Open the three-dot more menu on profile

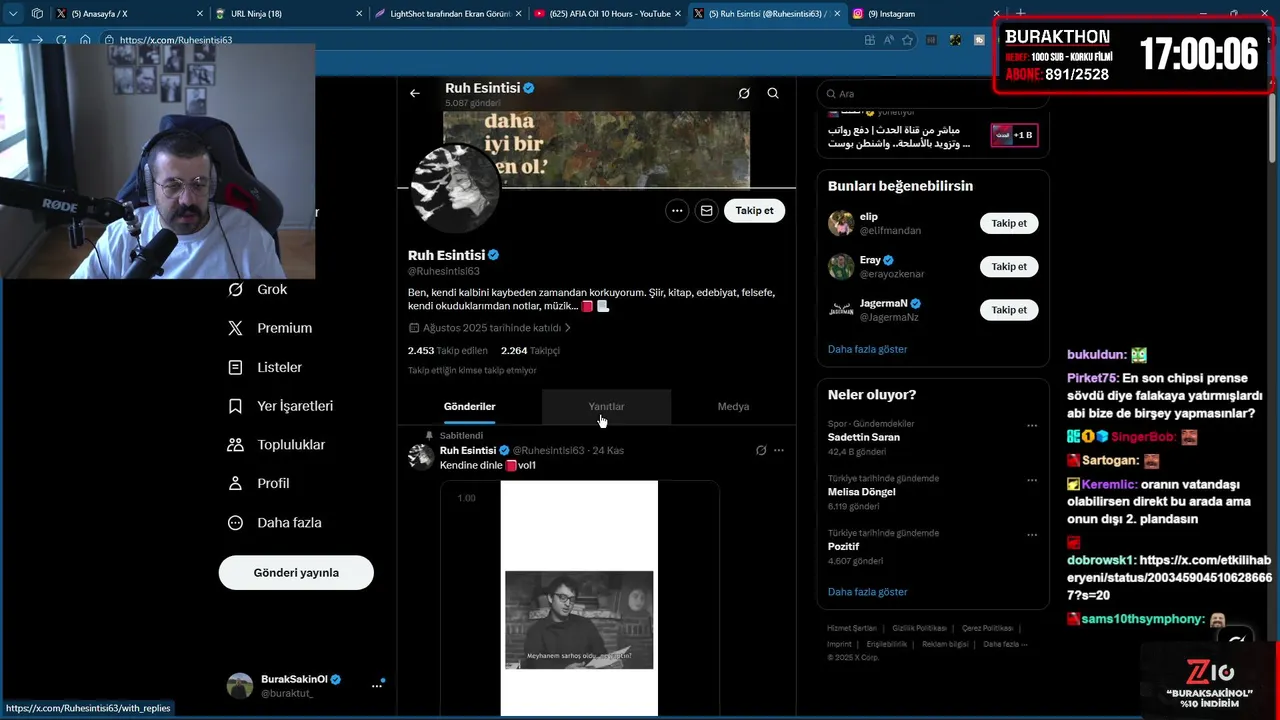[677, 211]
